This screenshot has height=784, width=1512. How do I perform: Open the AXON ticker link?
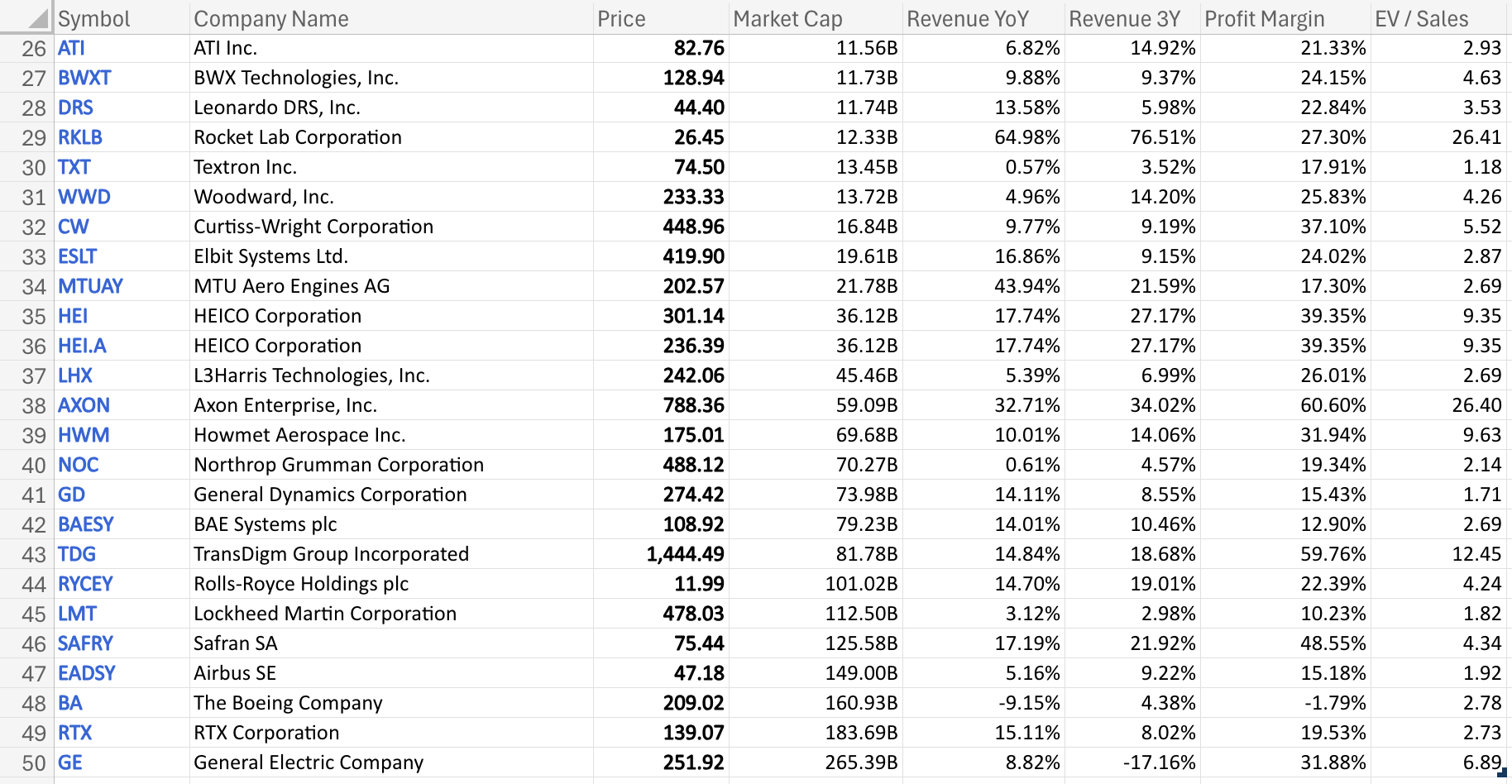point(84,405)
